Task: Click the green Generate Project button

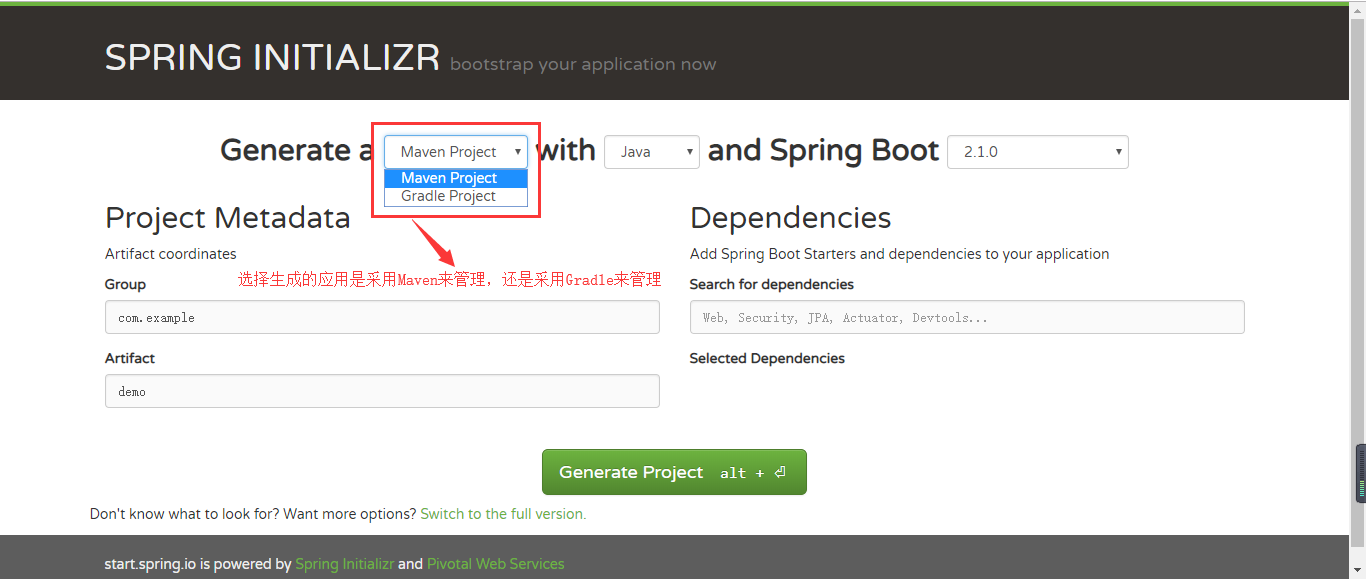Action: click(x=674, y=472)
